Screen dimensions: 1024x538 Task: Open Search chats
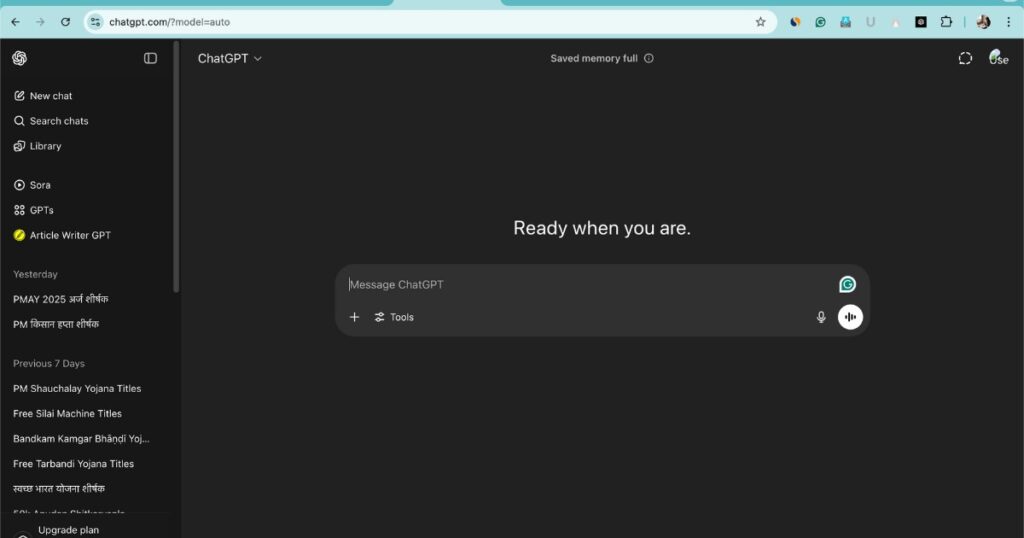[x=51, y=121]
